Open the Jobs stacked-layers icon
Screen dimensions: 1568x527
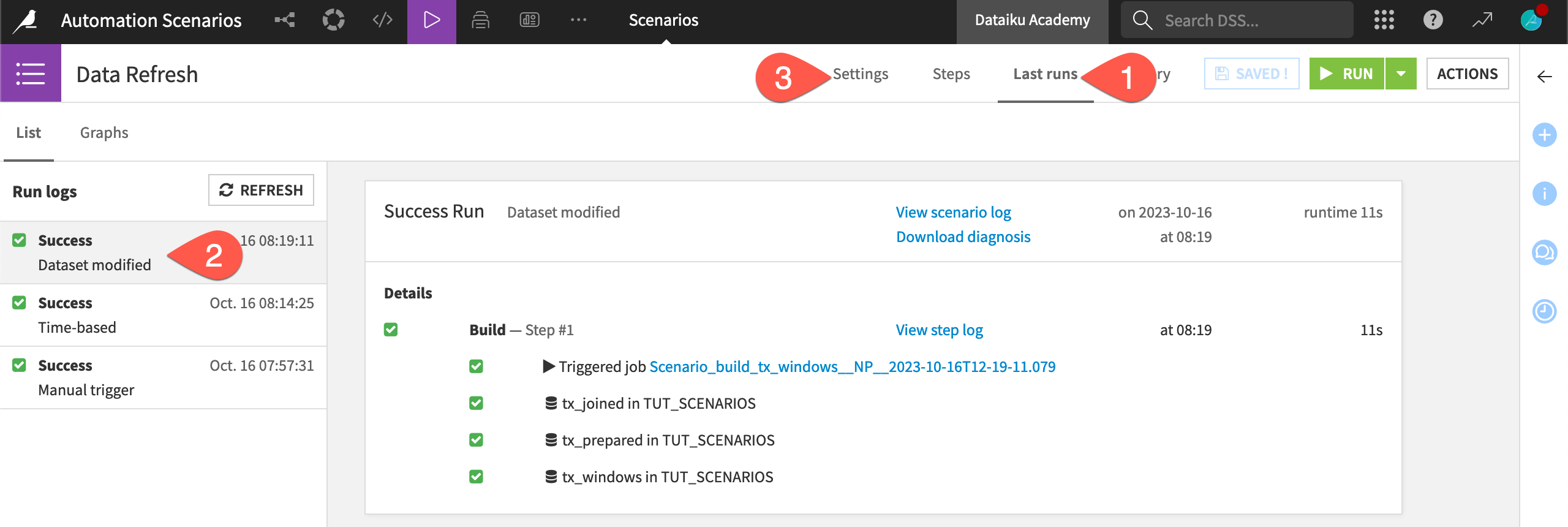point(480,20)
